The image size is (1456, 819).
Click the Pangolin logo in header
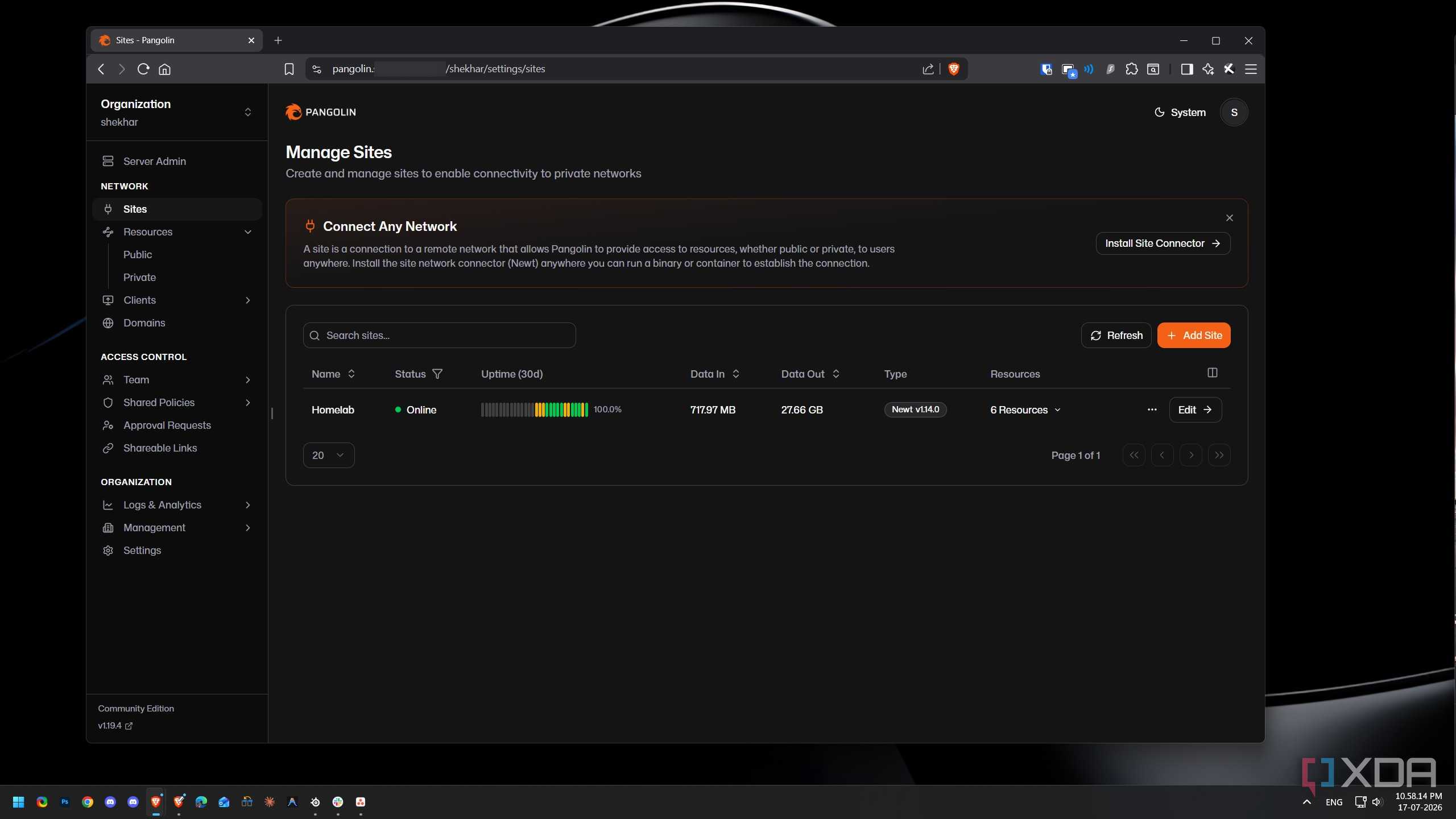click(x=321, y=112)
